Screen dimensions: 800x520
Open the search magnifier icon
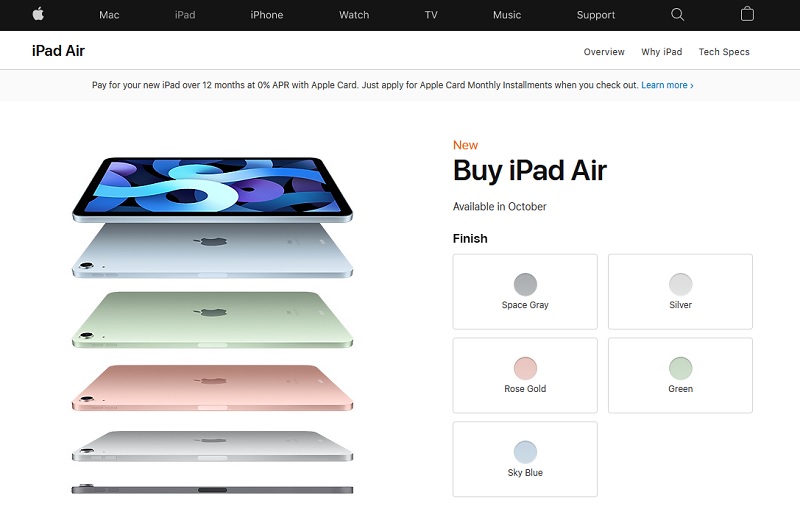point(677,14)
